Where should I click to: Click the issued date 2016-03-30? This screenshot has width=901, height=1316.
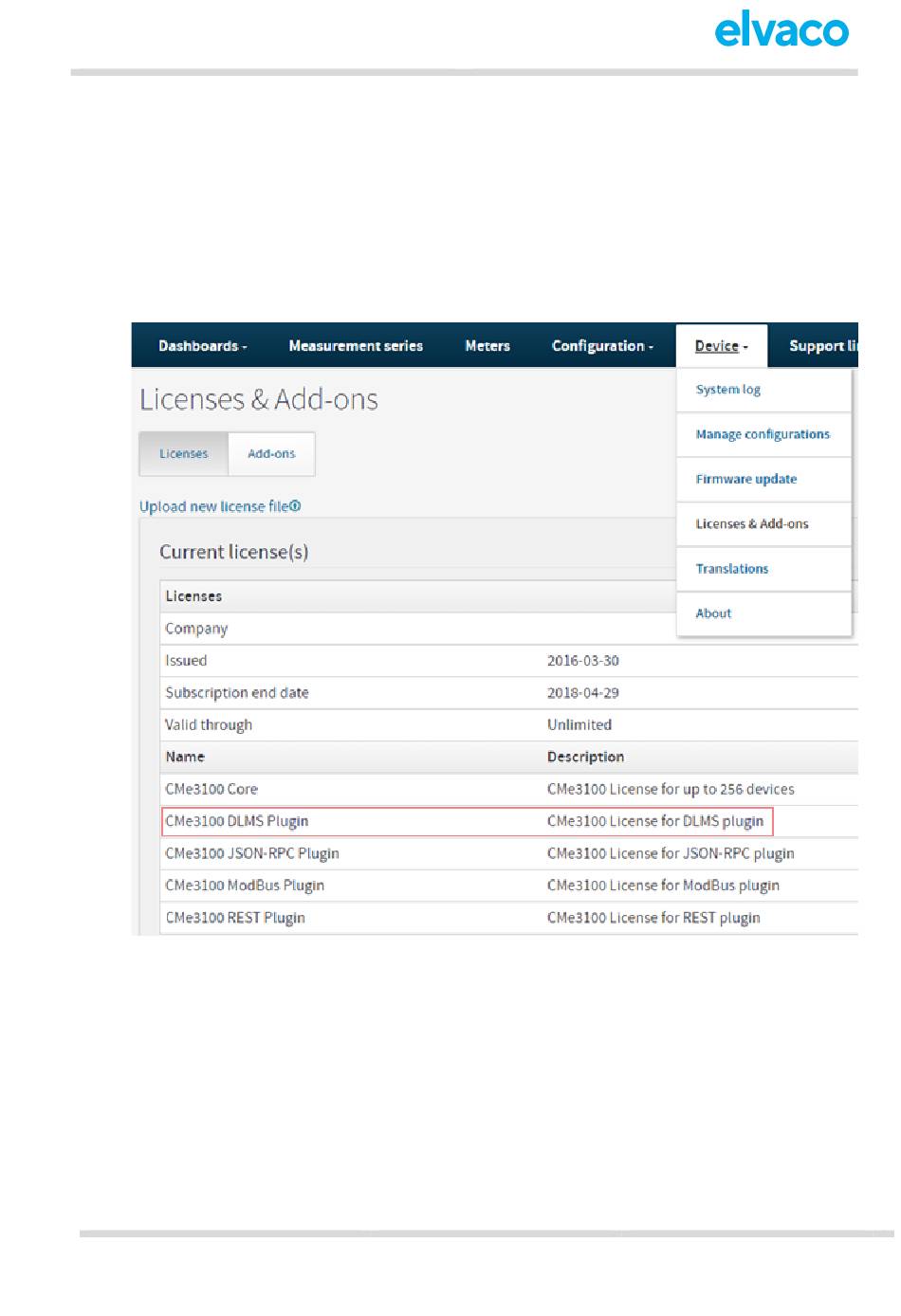tap(583, 661)
